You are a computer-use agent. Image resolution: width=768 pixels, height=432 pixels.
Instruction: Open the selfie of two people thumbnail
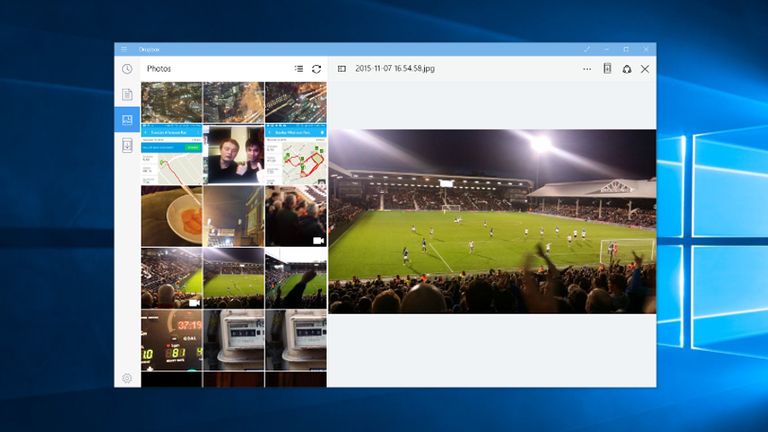[x=234, y=154]
